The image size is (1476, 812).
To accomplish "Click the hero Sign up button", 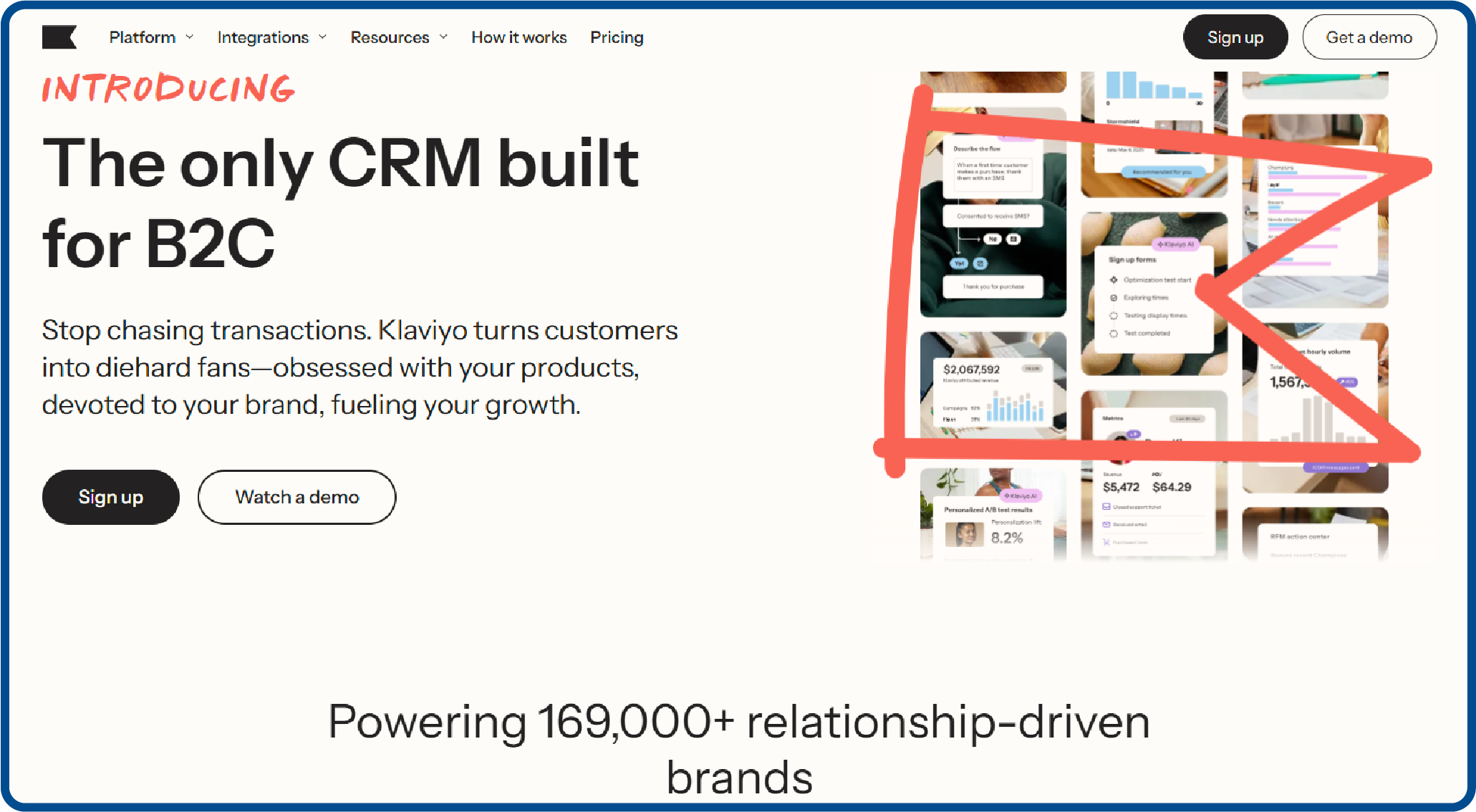I will tap(110, 497).
